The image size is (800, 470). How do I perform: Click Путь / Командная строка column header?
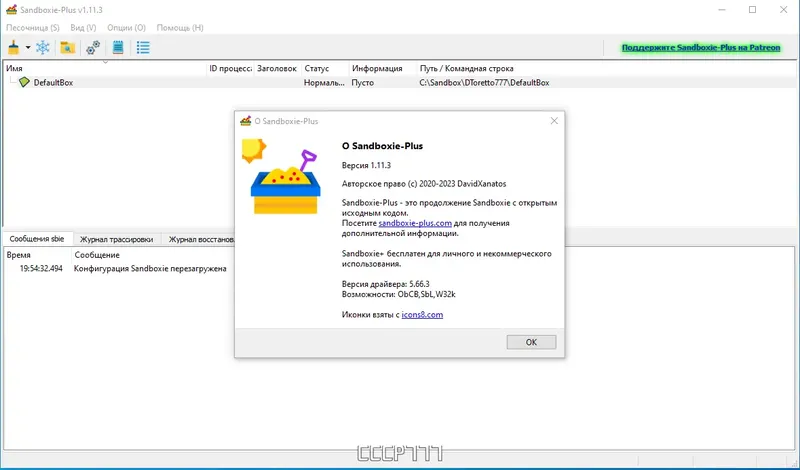(606, 68)
